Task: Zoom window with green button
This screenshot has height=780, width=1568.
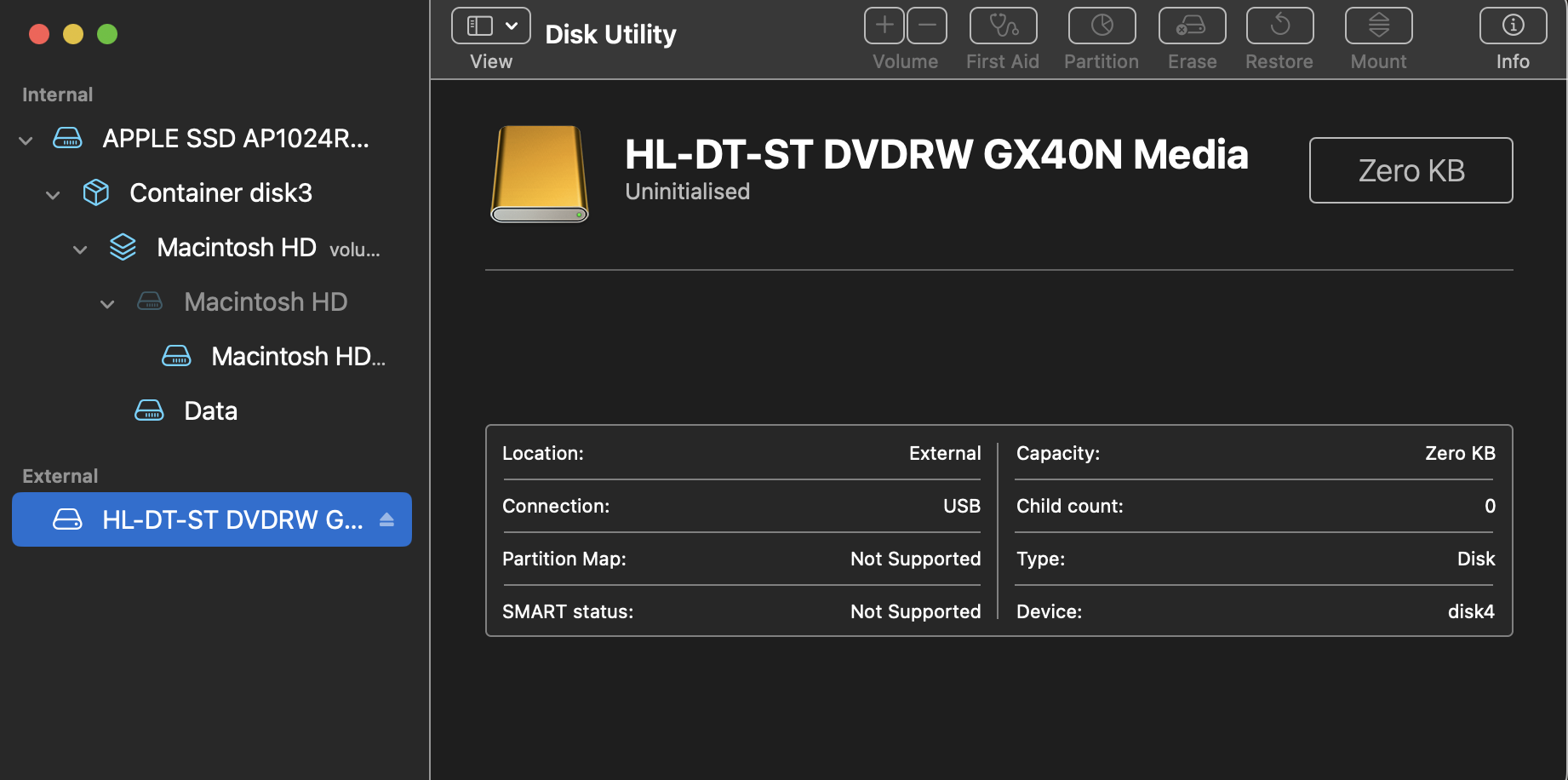Action: tap(107, 34)
